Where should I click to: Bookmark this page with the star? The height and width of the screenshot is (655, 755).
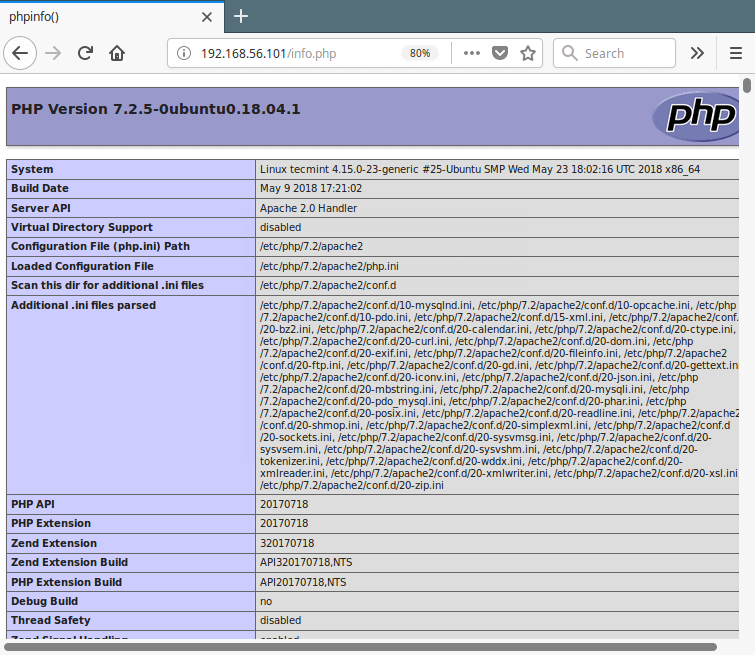click(528, 53)
